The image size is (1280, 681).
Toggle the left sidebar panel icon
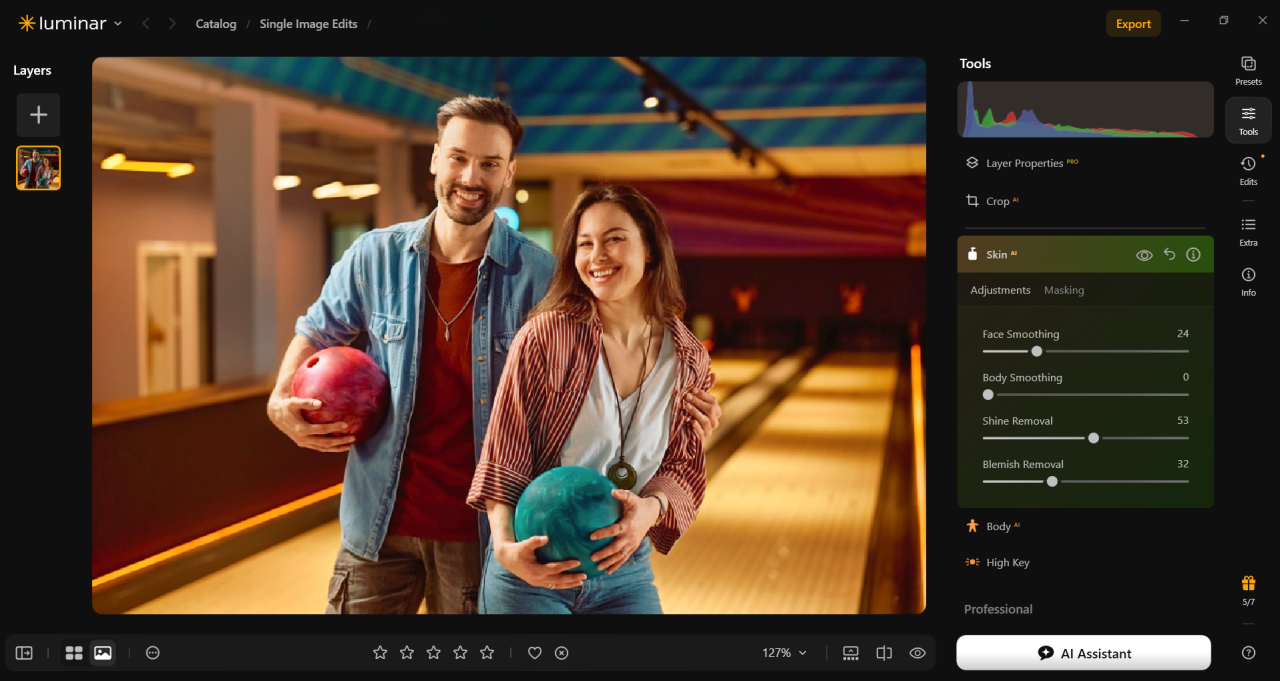[24, 653]
